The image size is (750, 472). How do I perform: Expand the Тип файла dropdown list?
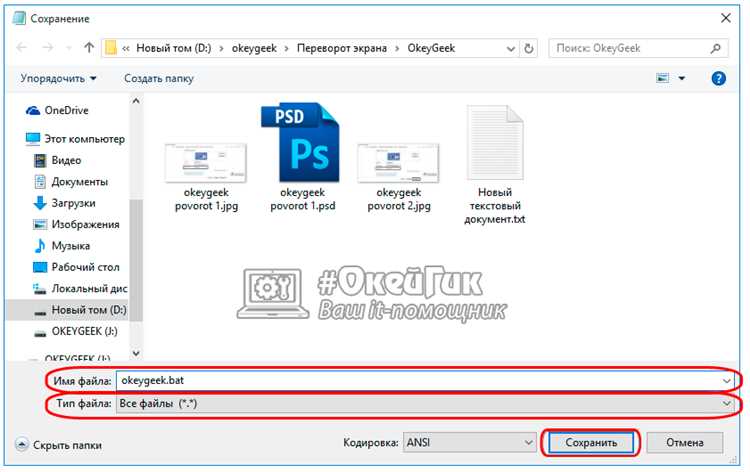point(726,402)
